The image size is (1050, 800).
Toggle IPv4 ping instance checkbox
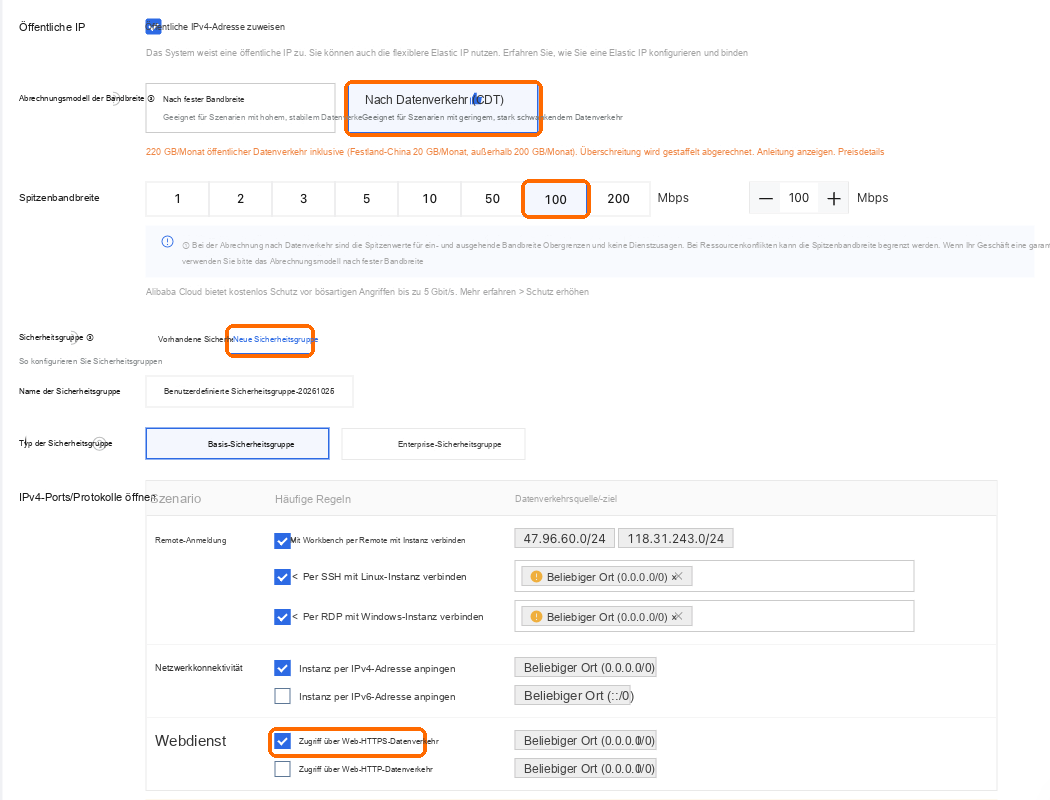[283, 668]
